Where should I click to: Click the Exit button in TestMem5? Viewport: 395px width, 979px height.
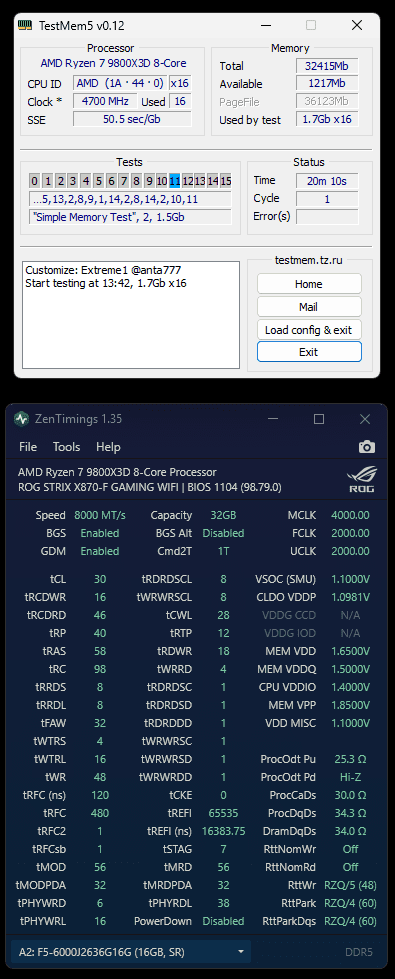pos(309,352)
